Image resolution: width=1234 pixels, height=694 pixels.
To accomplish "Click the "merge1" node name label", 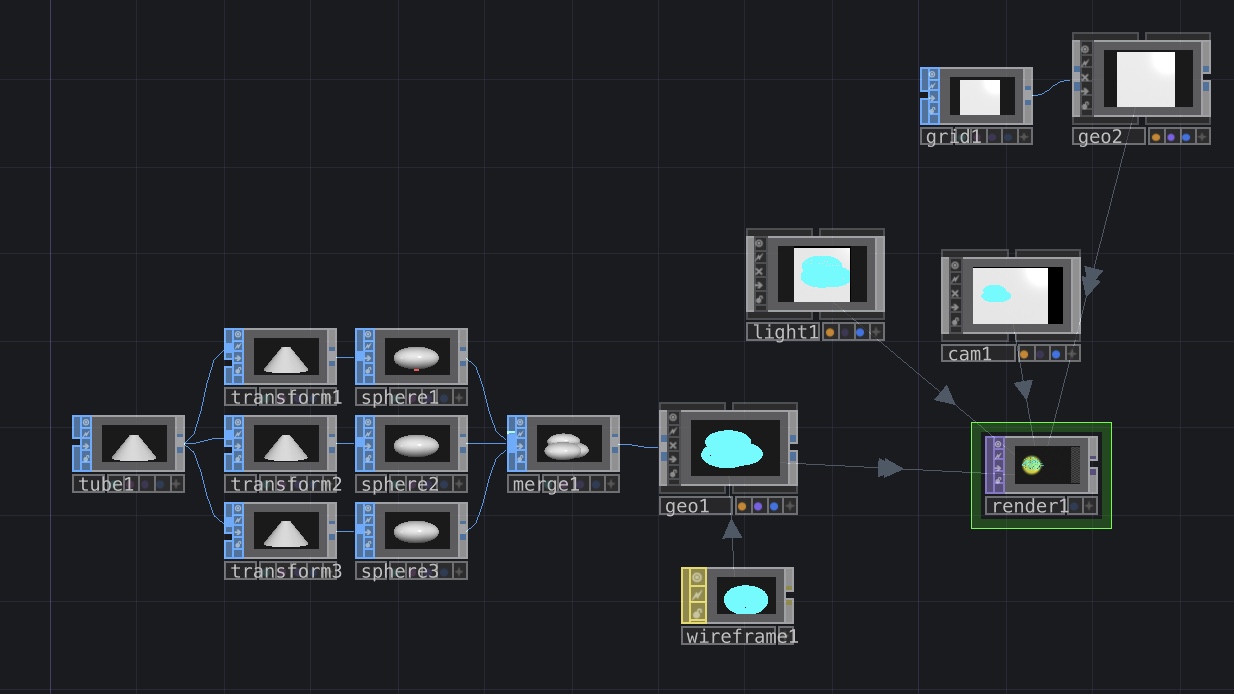I will click(x=546, y=484).
